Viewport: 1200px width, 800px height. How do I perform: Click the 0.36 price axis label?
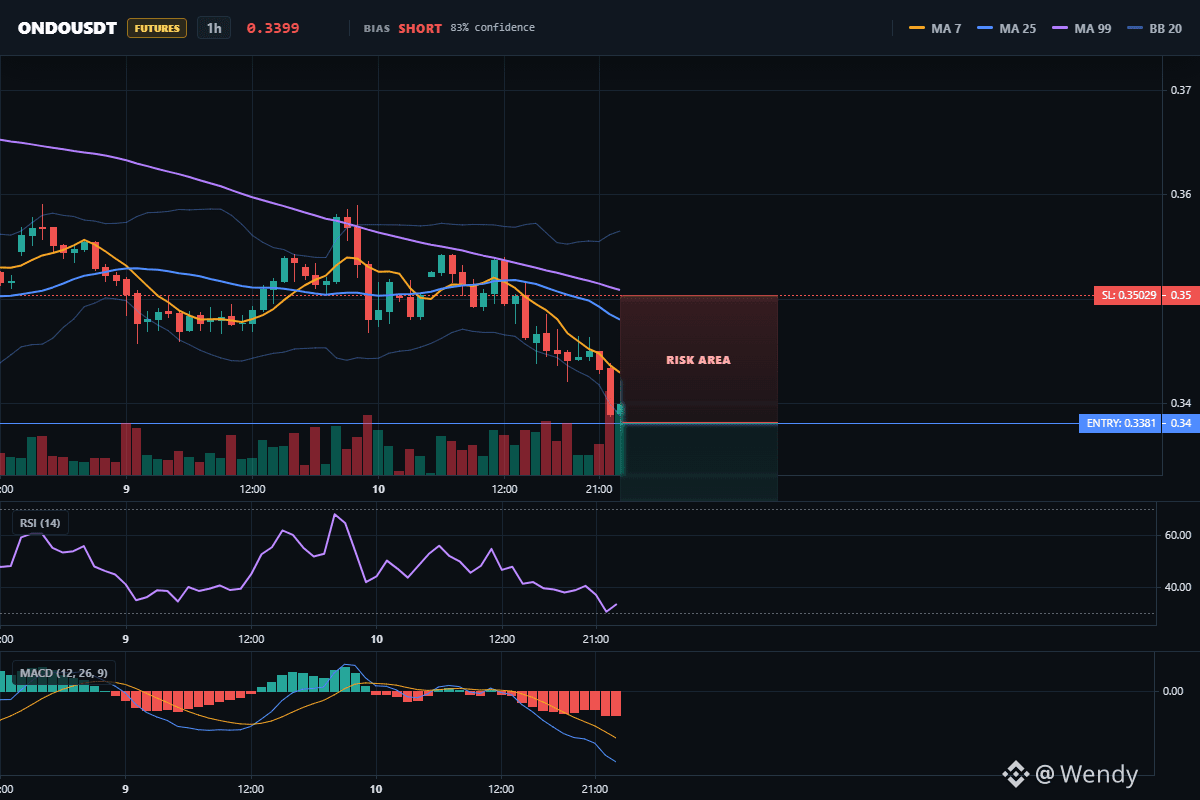coord(1180,194)
